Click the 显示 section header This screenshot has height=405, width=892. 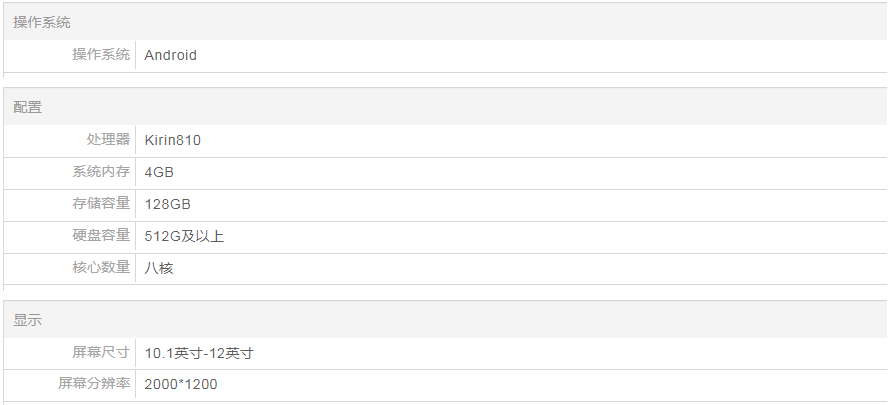[x=28, y=320]
